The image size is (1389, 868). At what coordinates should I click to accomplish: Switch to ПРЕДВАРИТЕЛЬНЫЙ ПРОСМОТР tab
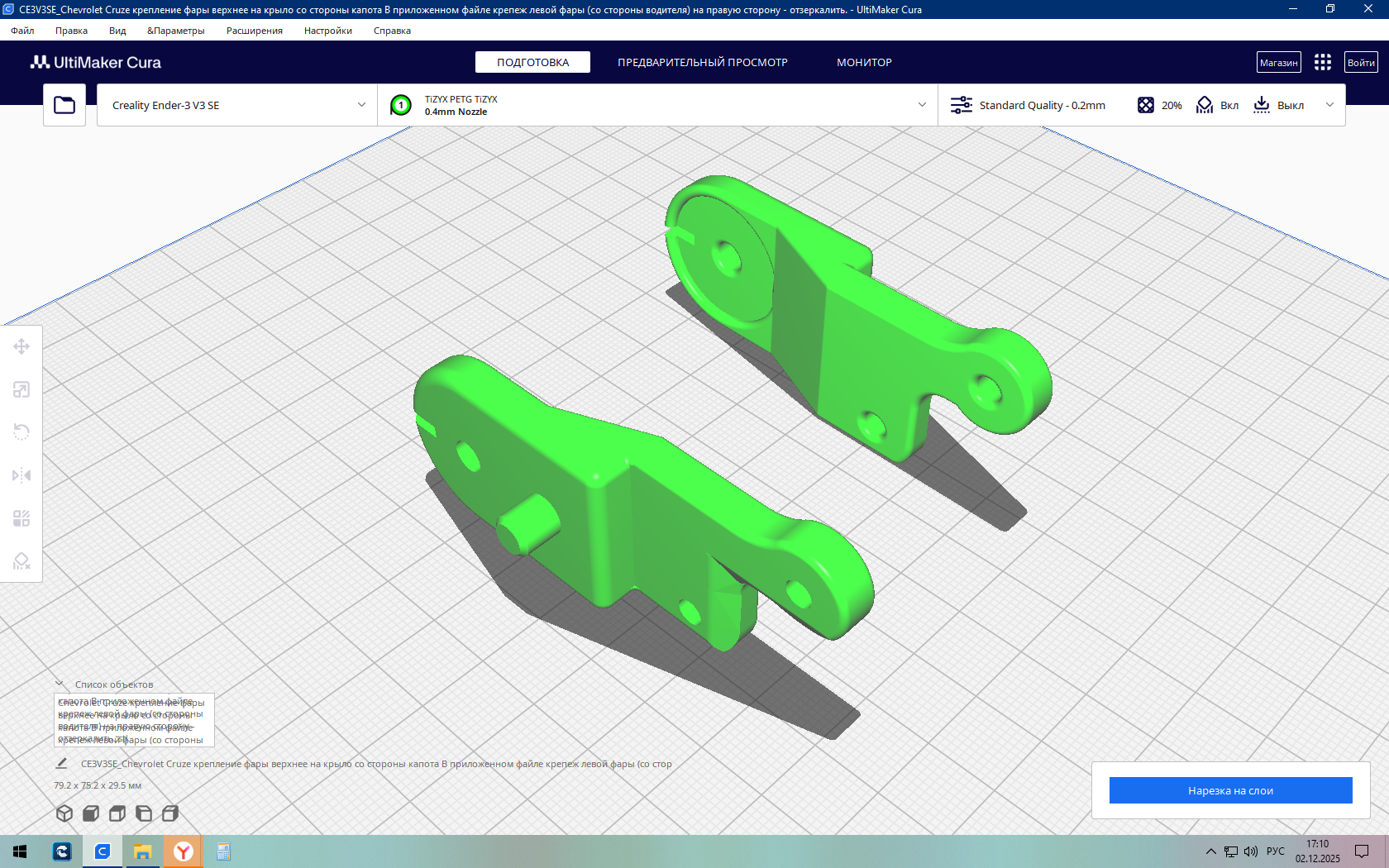703,62
